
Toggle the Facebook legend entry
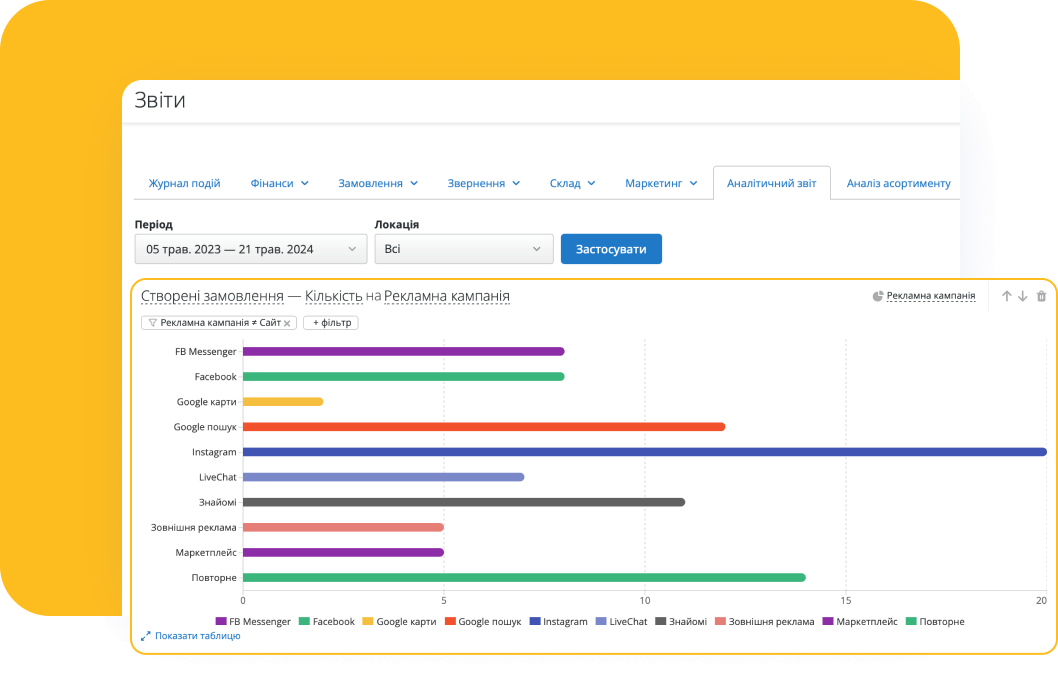pyautogui.click(x=327, y=621)
